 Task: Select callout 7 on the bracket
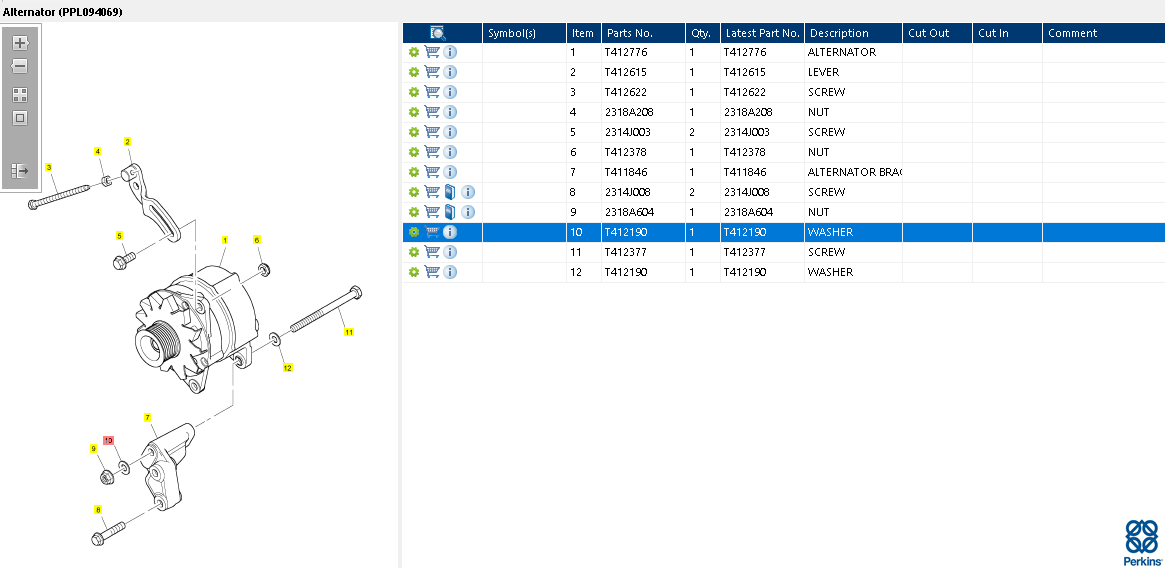point(148,417)
